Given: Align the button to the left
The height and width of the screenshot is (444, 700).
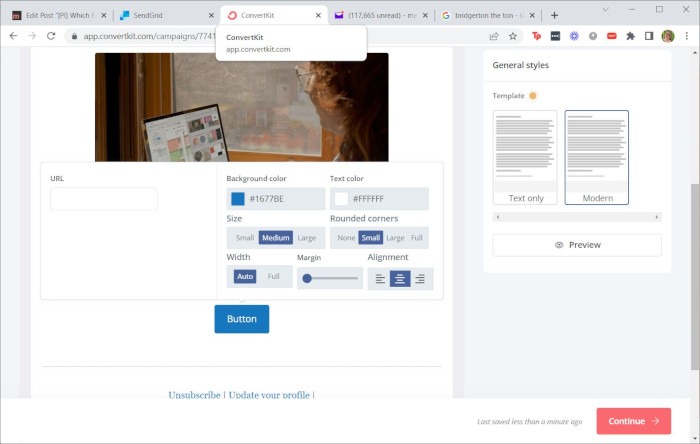Looking at the screenshot, I should pos(380,279).
